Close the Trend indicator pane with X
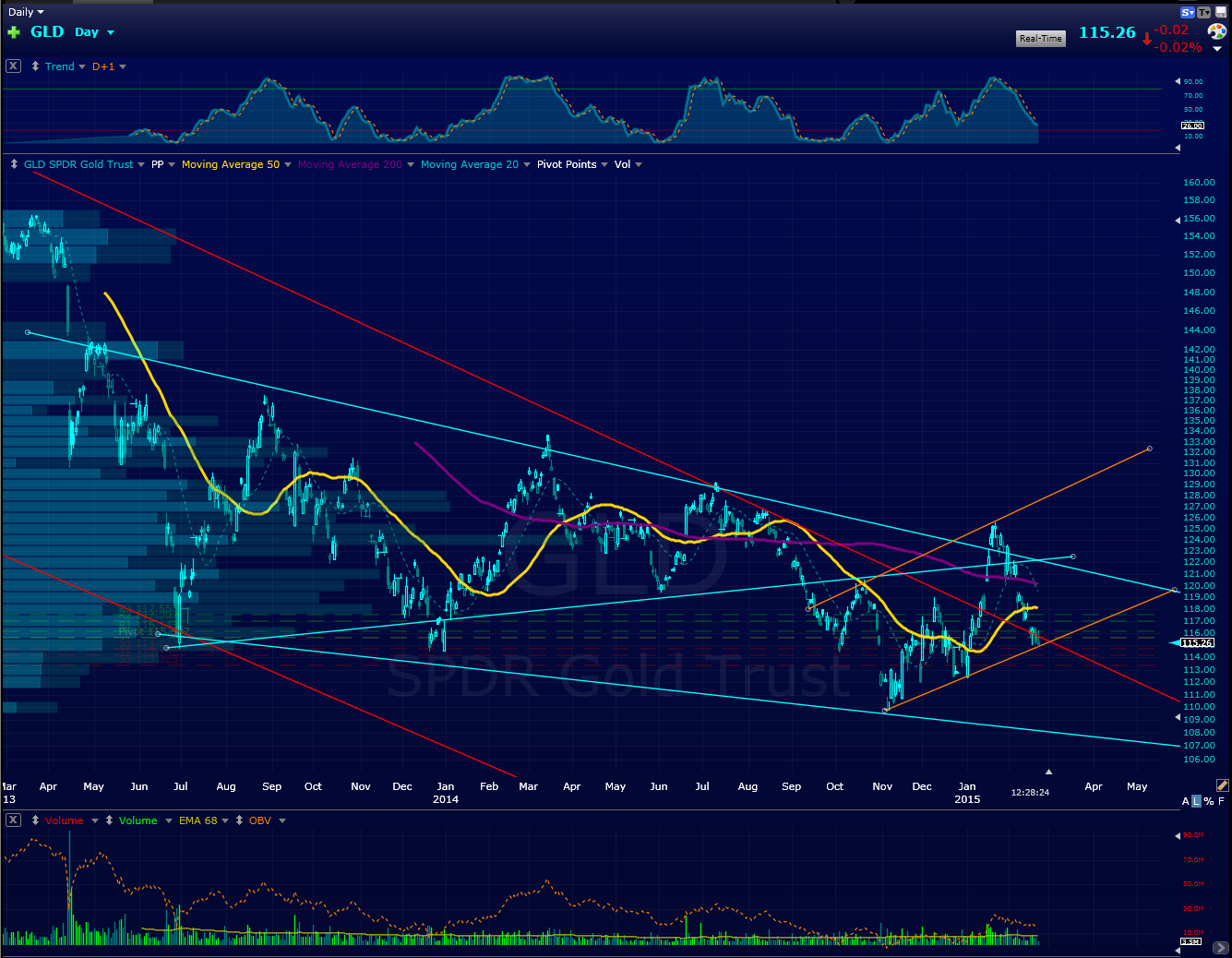Viewport: 1232px width, 958px height. point(13,66)
